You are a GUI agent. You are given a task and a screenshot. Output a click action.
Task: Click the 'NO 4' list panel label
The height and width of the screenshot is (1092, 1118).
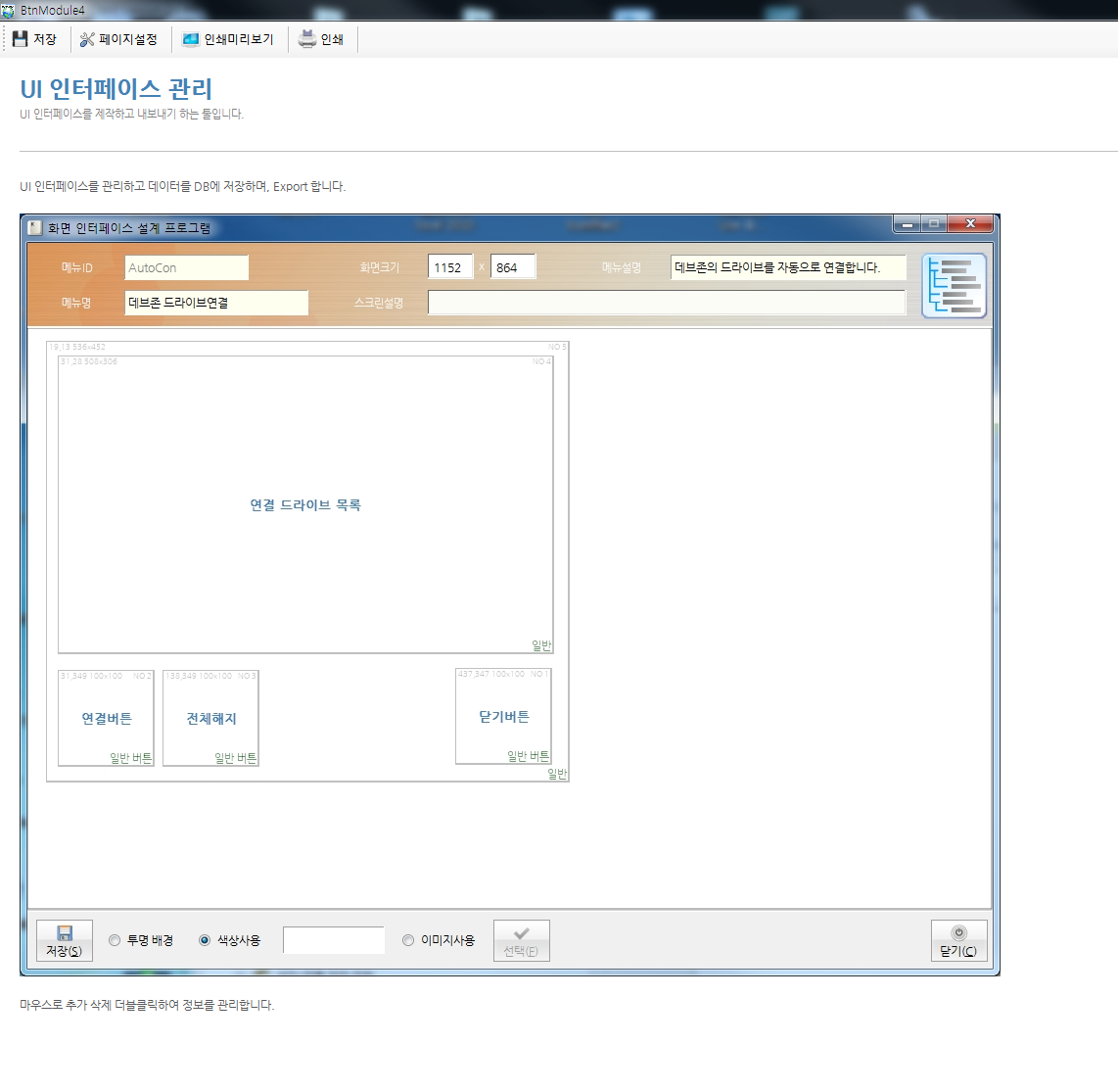(541, 361)
